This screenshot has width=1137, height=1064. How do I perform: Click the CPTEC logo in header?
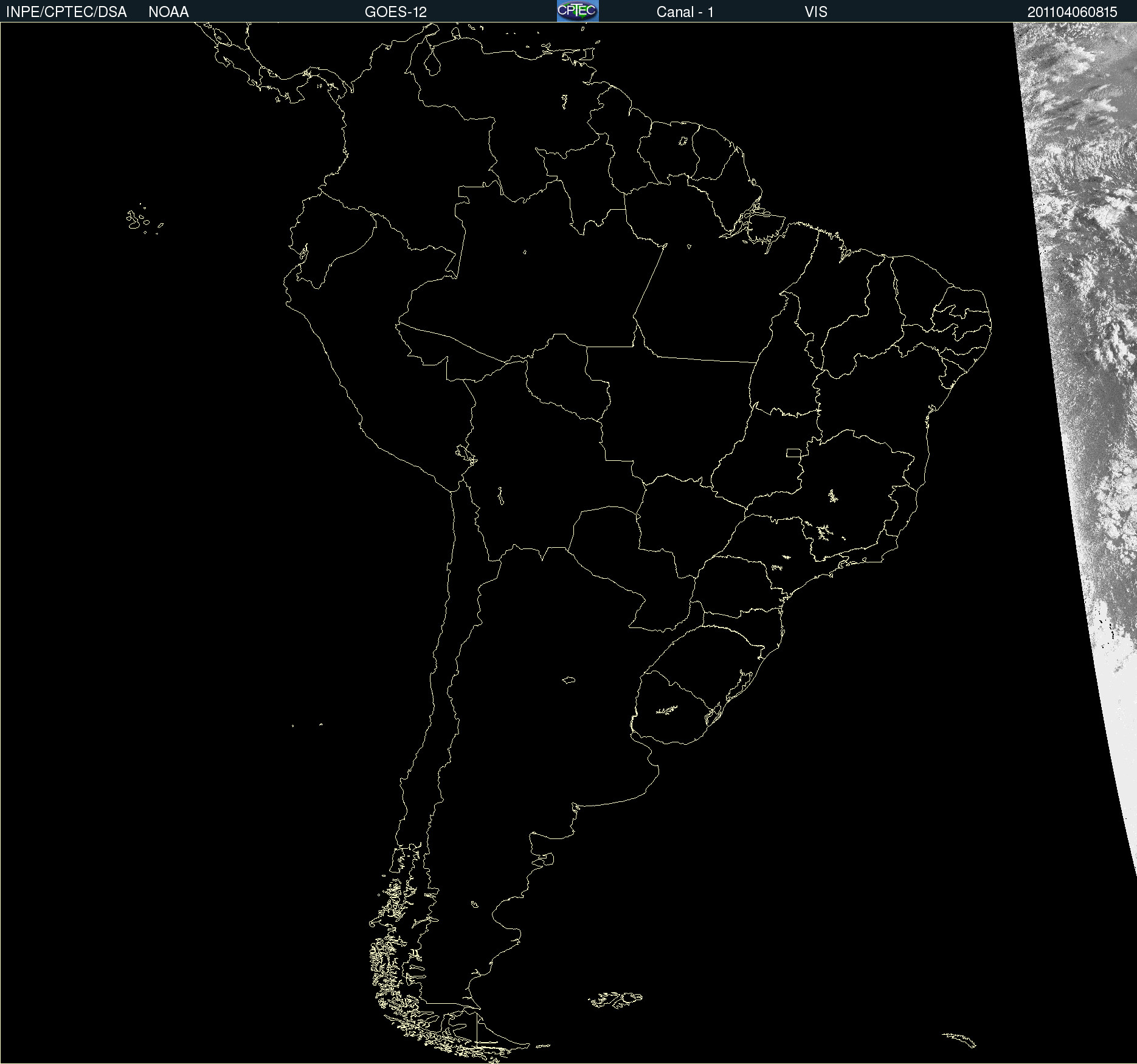click(578, 11)
